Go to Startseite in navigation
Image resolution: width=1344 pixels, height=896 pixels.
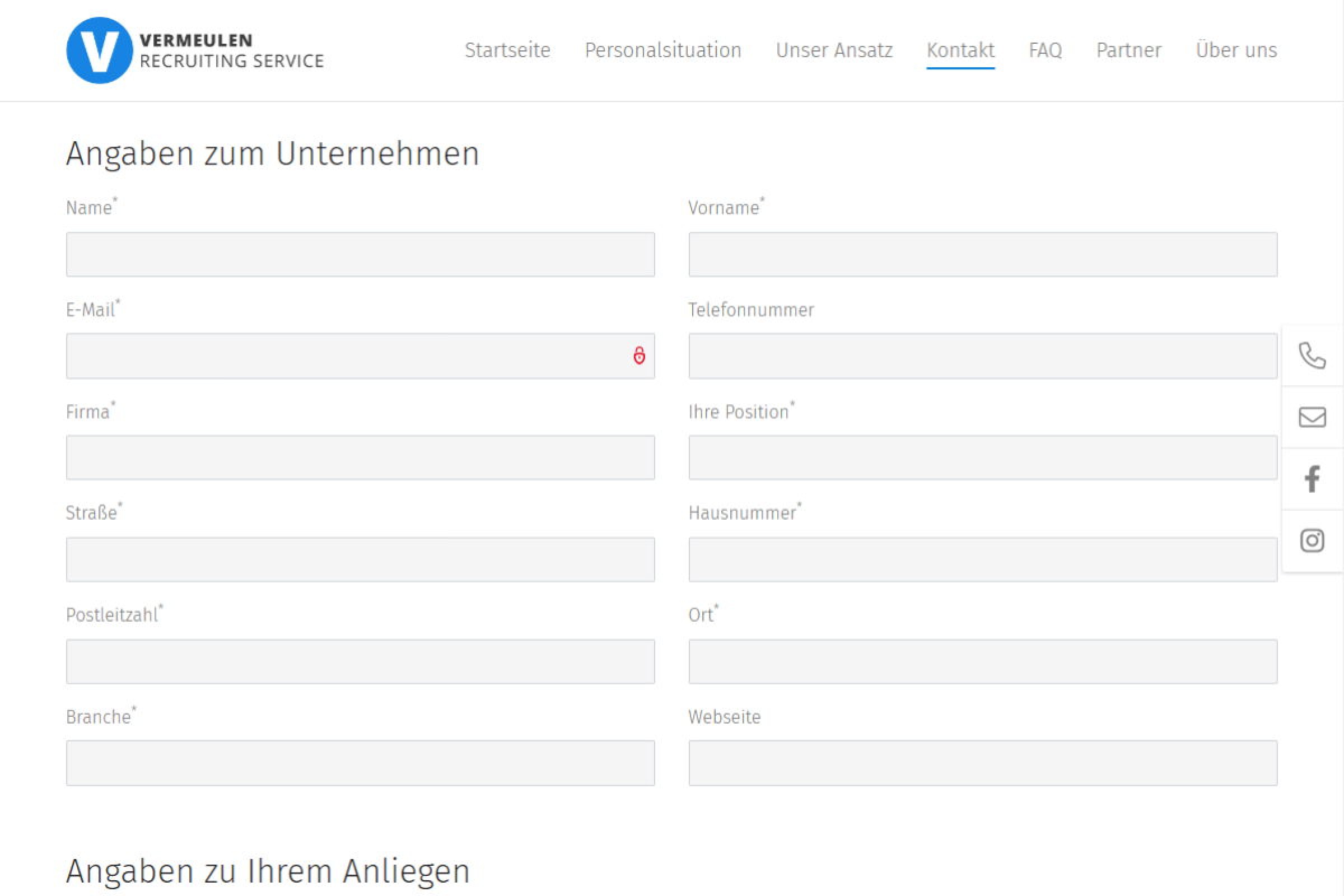pyautogui.click(x=507, y=50)
